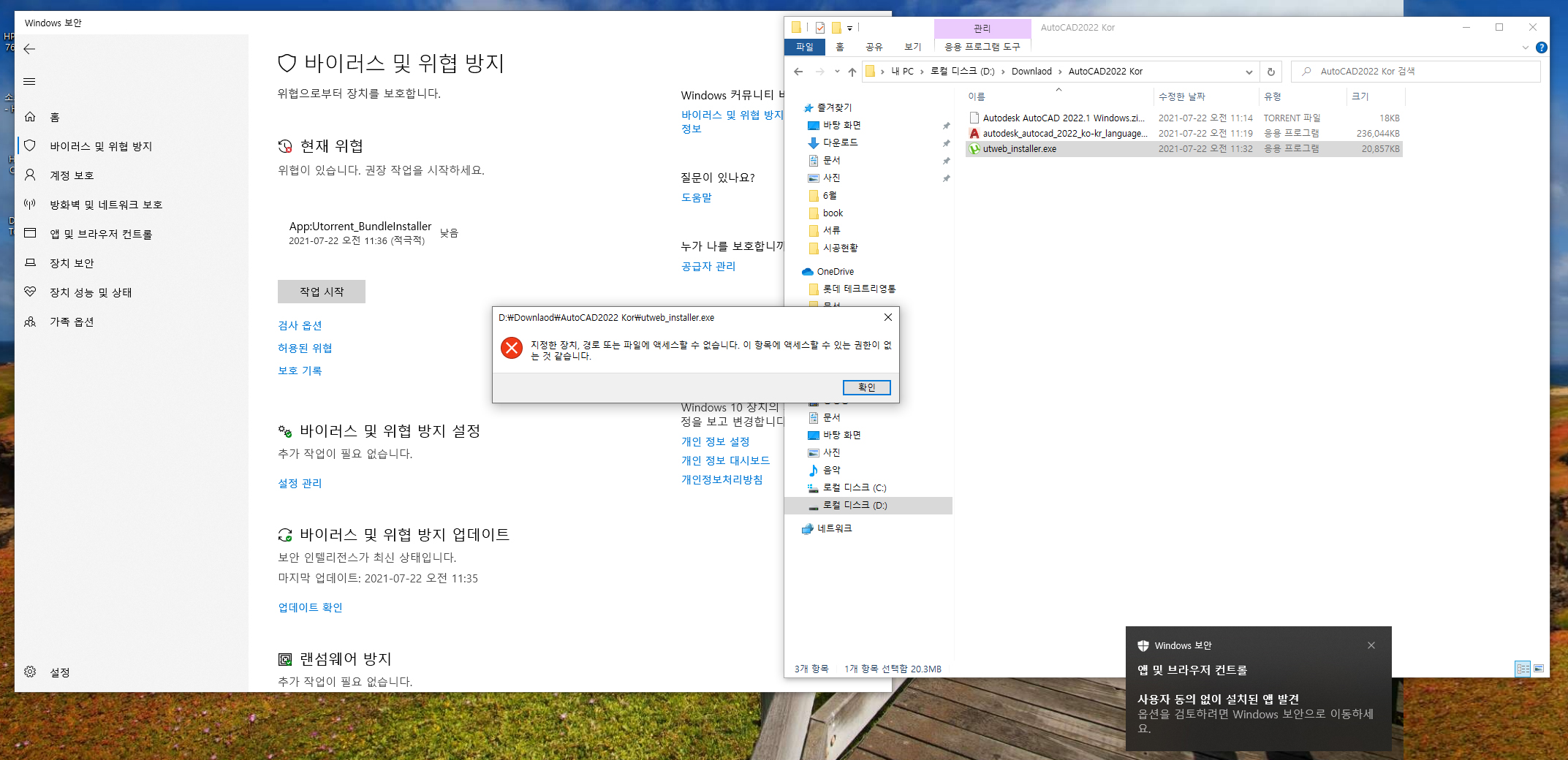Click the account protection person icon

pyautogui.click(x=30, y=175)
